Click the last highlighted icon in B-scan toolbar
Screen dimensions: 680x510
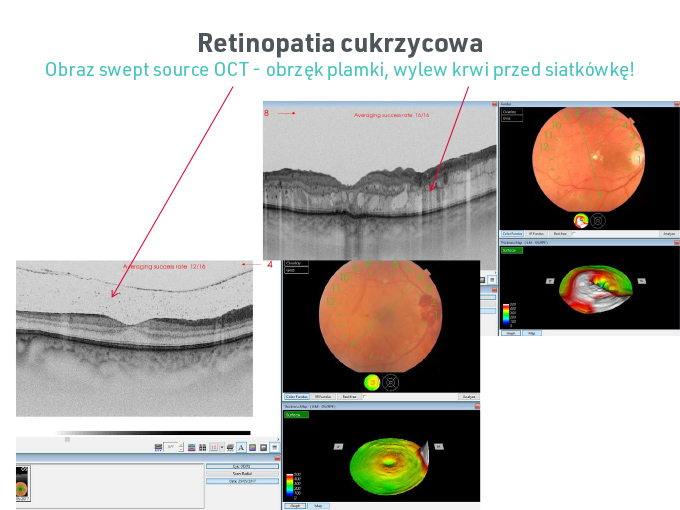[275, 447]
